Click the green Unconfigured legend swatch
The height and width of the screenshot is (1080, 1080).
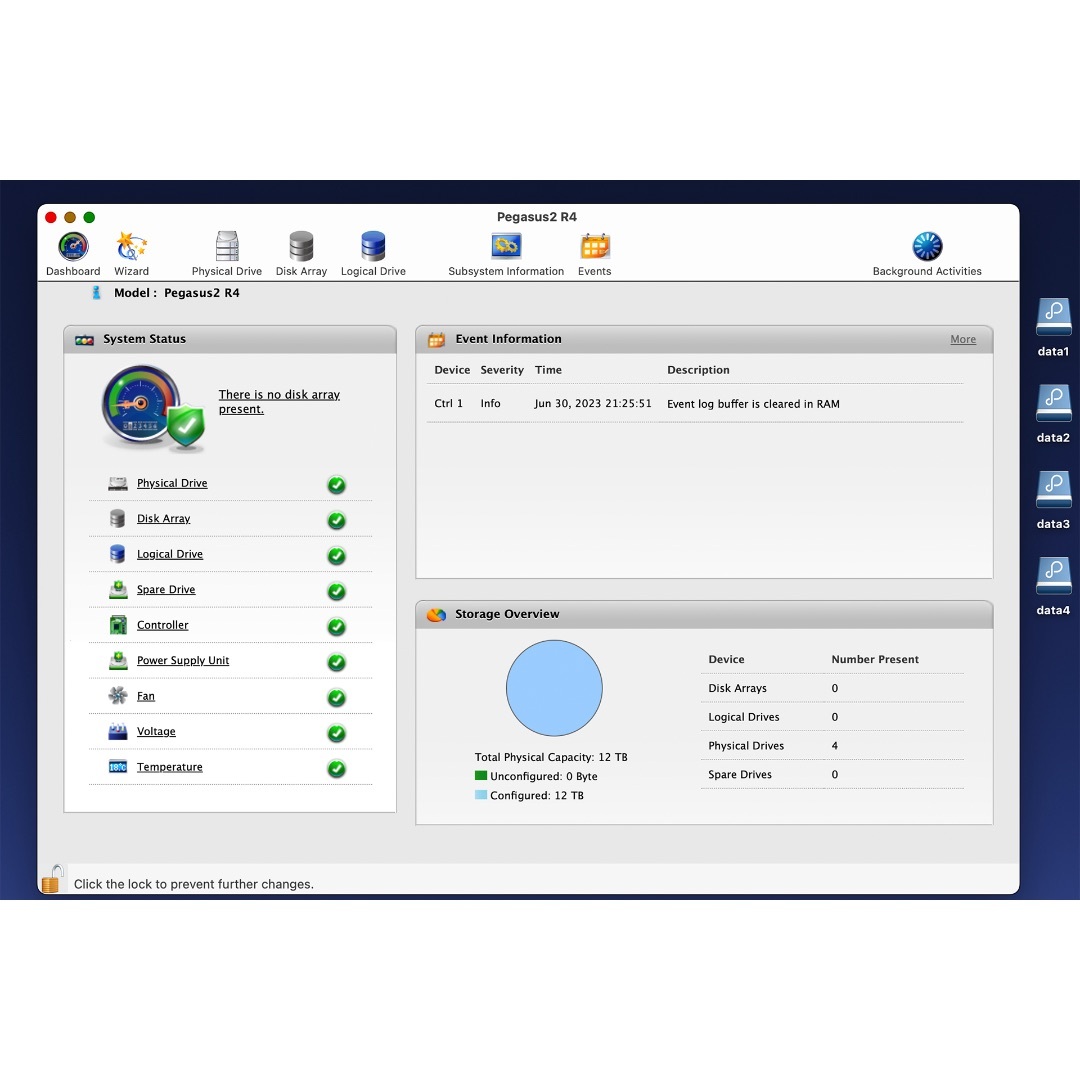pos(481,776)
